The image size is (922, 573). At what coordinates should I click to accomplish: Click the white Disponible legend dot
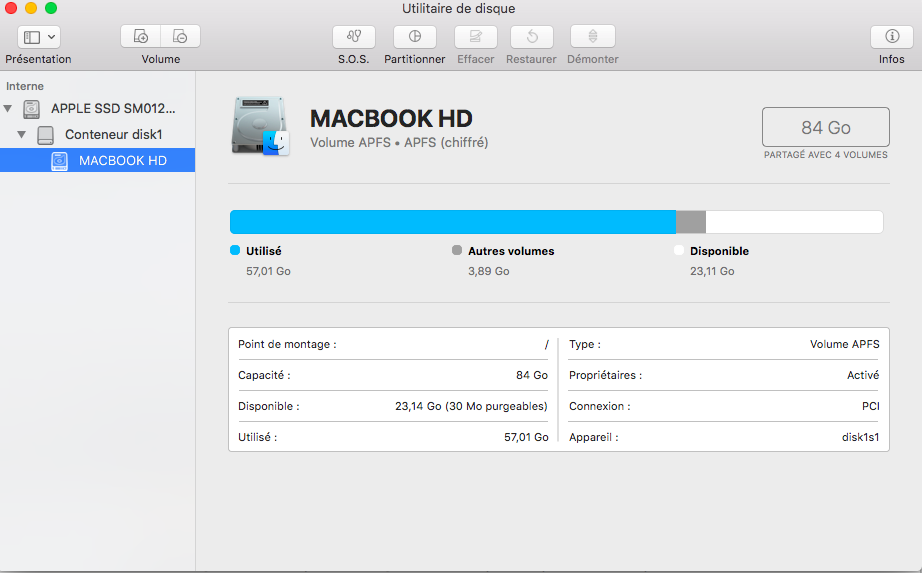point(679,250)
